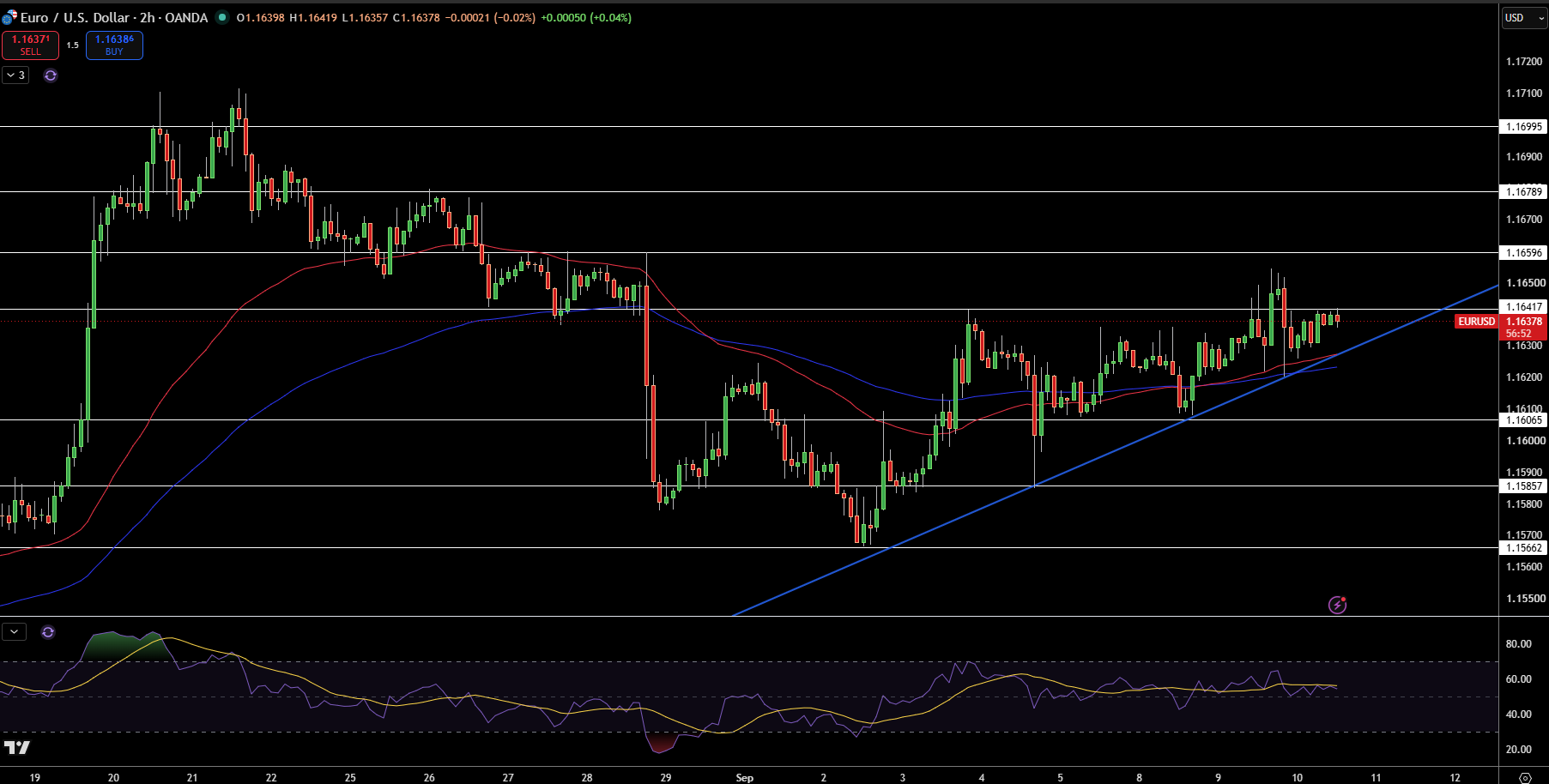Click the current price label 1.16378
The height and width of the screenshot is (784, 1549).
pyautogui.click(x=1523, y=322)
